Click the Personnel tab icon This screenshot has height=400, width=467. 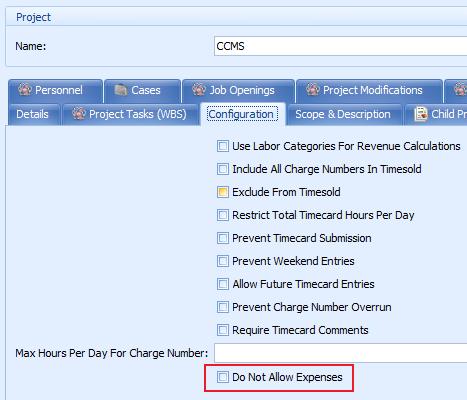click(x=25, y=89)
